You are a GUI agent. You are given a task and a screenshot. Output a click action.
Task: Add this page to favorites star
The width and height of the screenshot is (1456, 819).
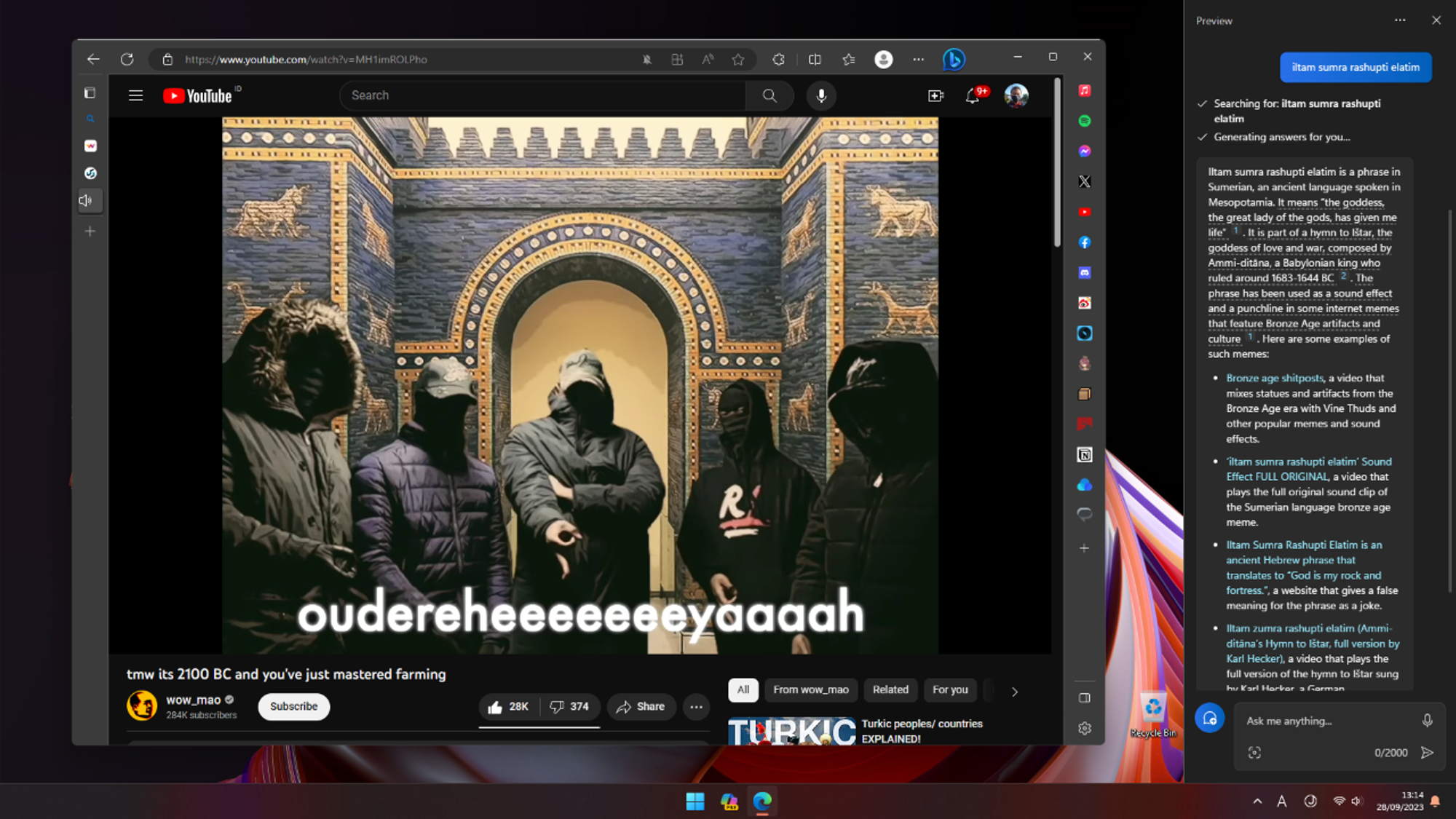[738, 60]
